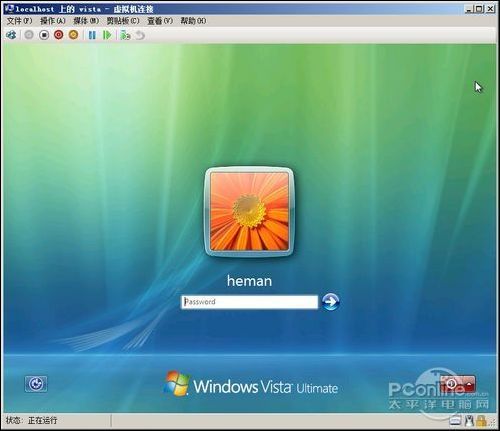Click the heman flower account picture
This screenshot has width=500, height=431.
[x=249, y=212]
